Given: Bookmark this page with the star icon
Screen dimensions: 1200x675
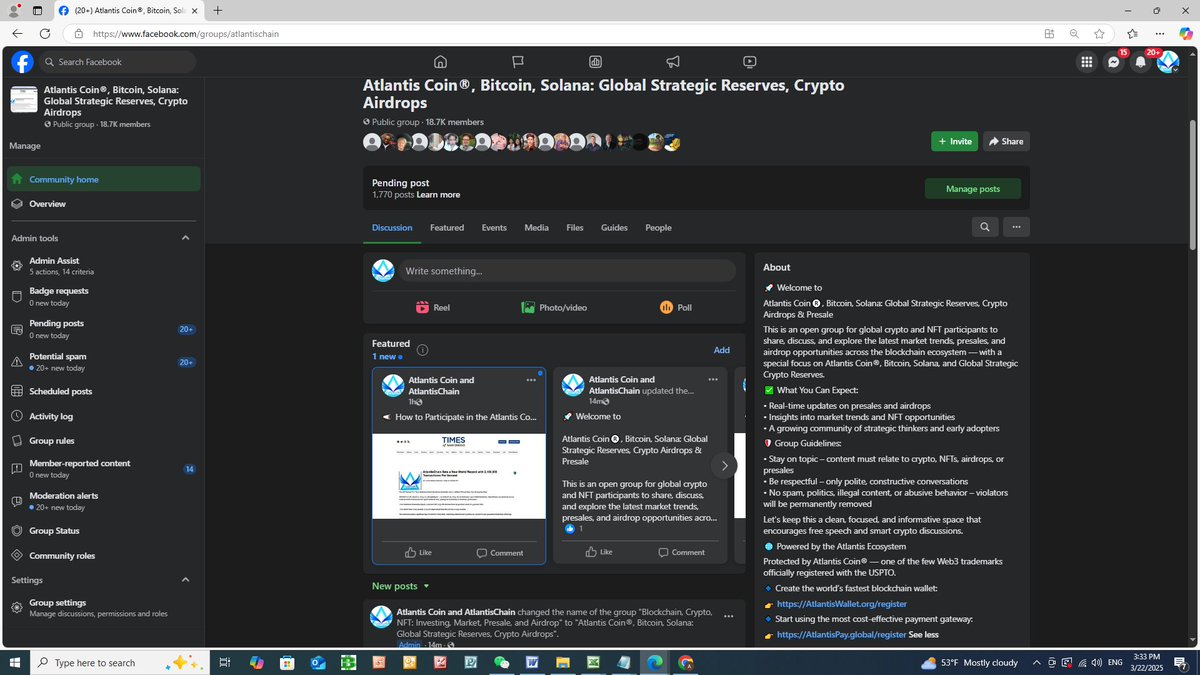Looking at the screenshot, I should (x=1099, y=33).
